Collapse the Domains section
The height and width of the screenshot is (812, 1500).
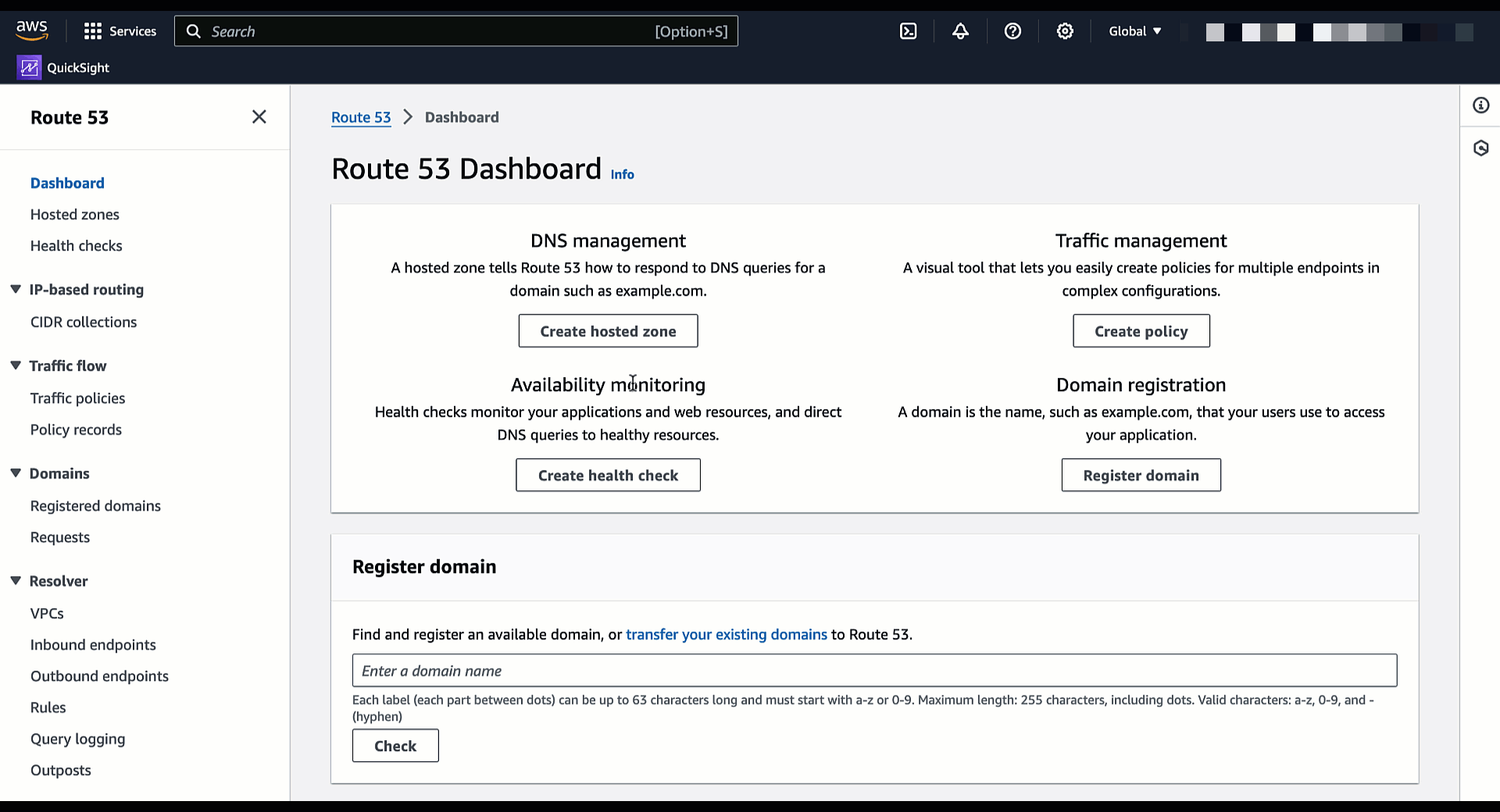[16, 474]
